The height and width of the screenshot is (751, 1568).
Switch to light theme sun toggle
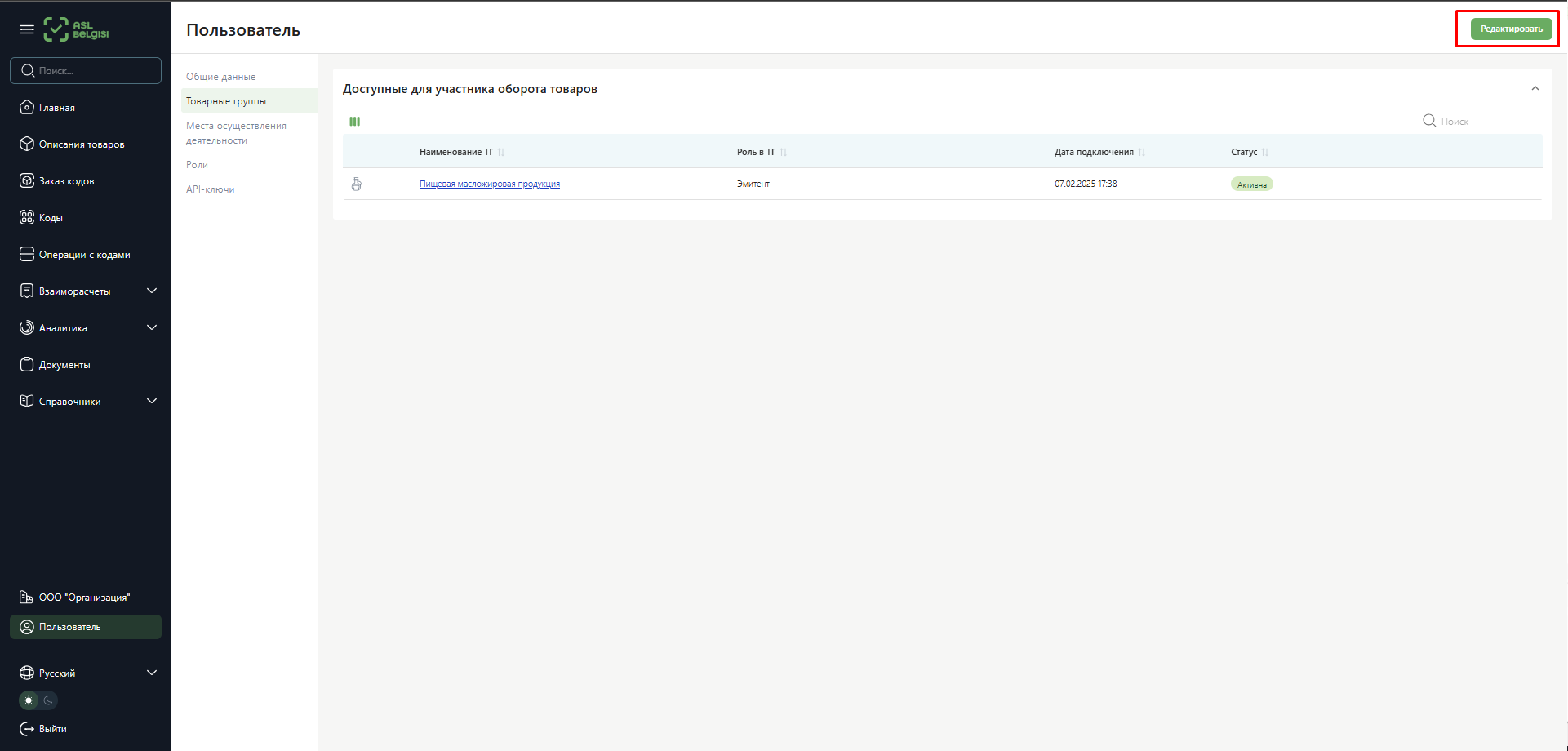29,700
